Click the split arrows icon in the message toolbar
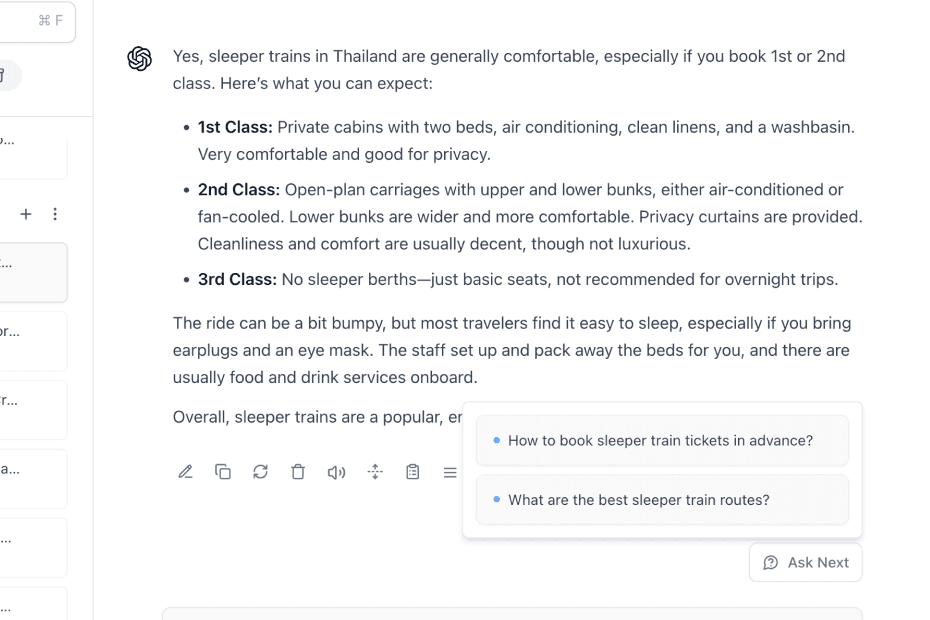Screen dimensions: 930x620 [x=375, y=472]
